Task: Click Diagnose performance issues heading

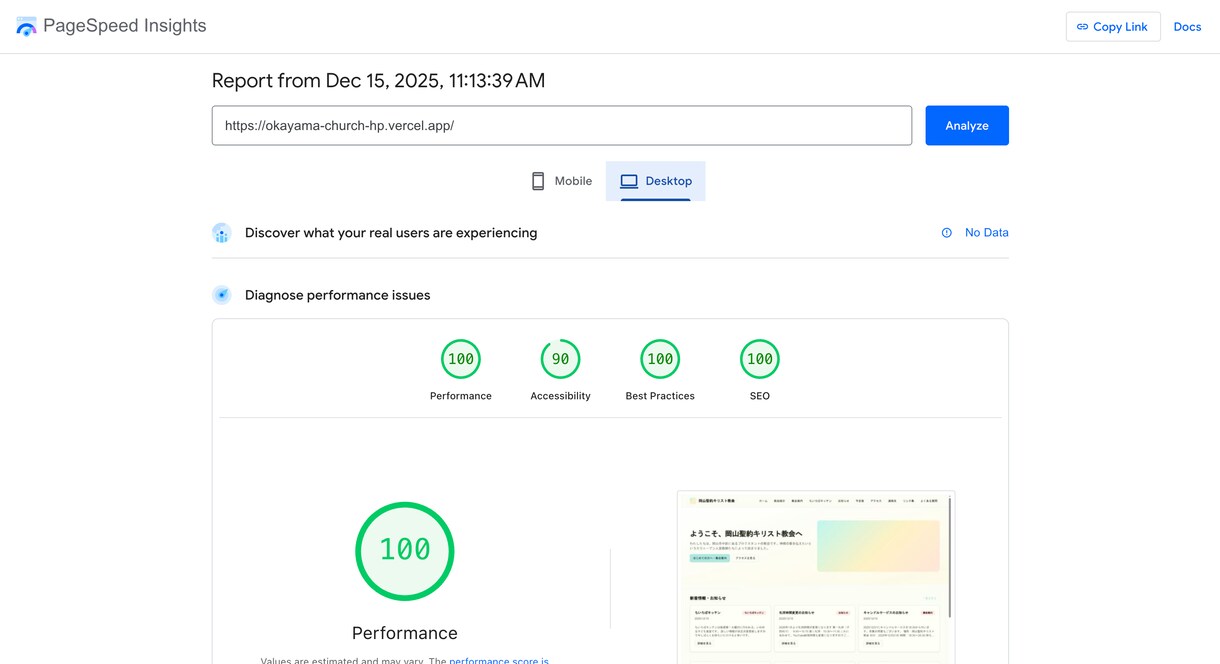Action: 338,295
